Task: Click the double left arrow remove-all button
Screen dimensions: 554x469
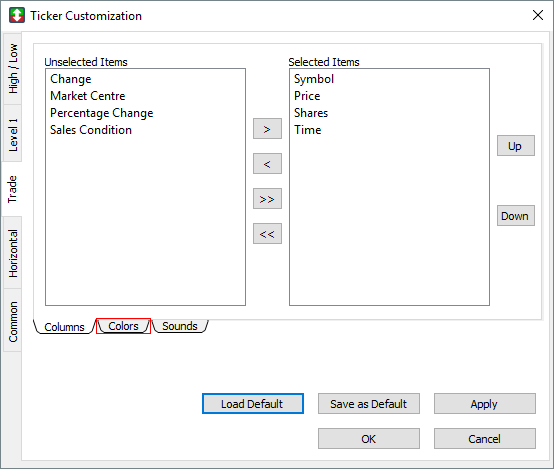Action: (267, 234)
